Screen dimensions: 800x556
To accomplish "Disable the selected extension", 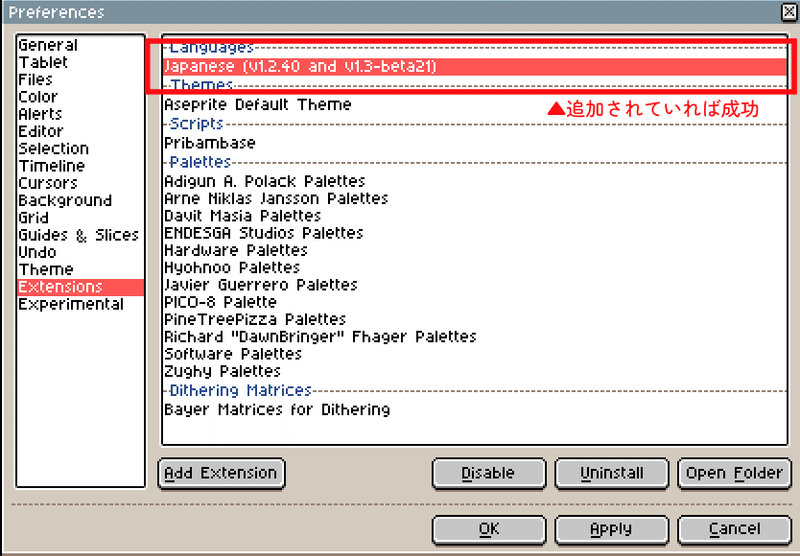I will (488, 473).
